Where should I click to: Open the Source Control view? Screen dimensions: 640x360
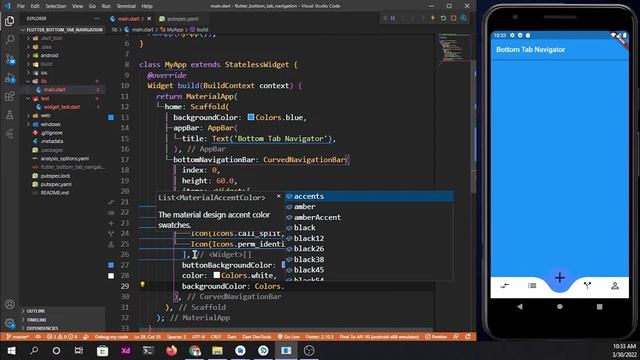tap(10, 59)
